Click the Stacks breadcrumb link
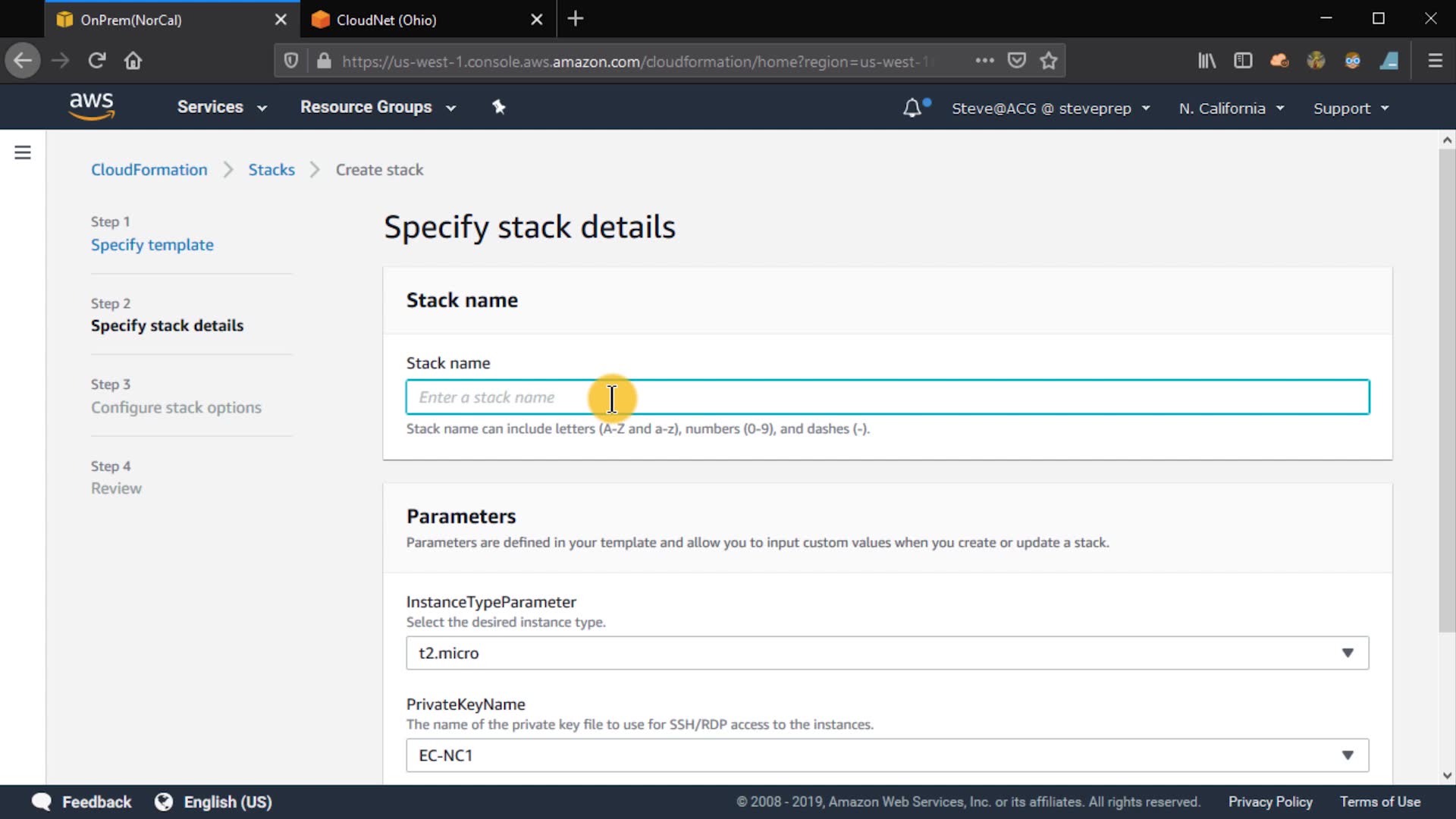 (x=271, y=170)
